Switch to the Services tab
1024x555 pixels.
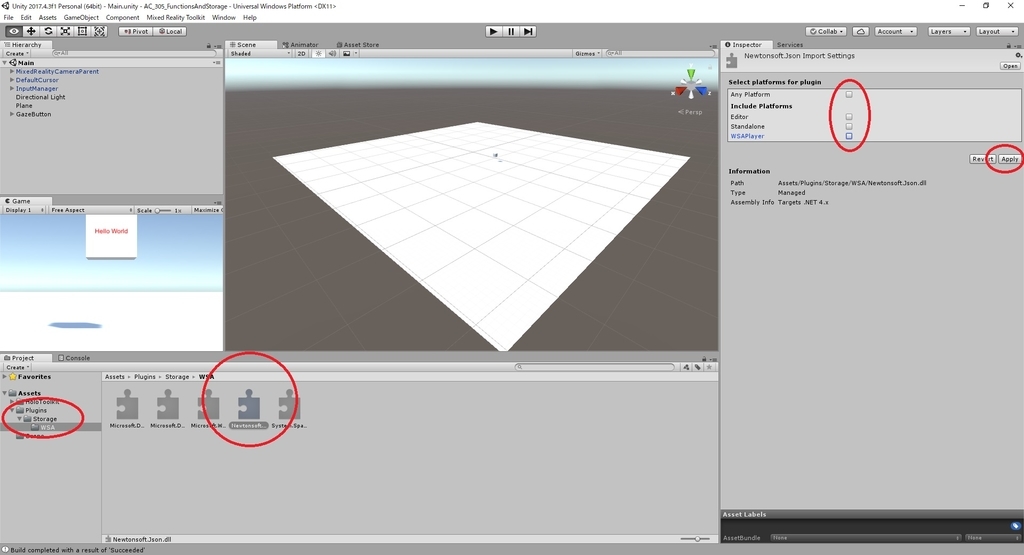[x=790, y=45]
